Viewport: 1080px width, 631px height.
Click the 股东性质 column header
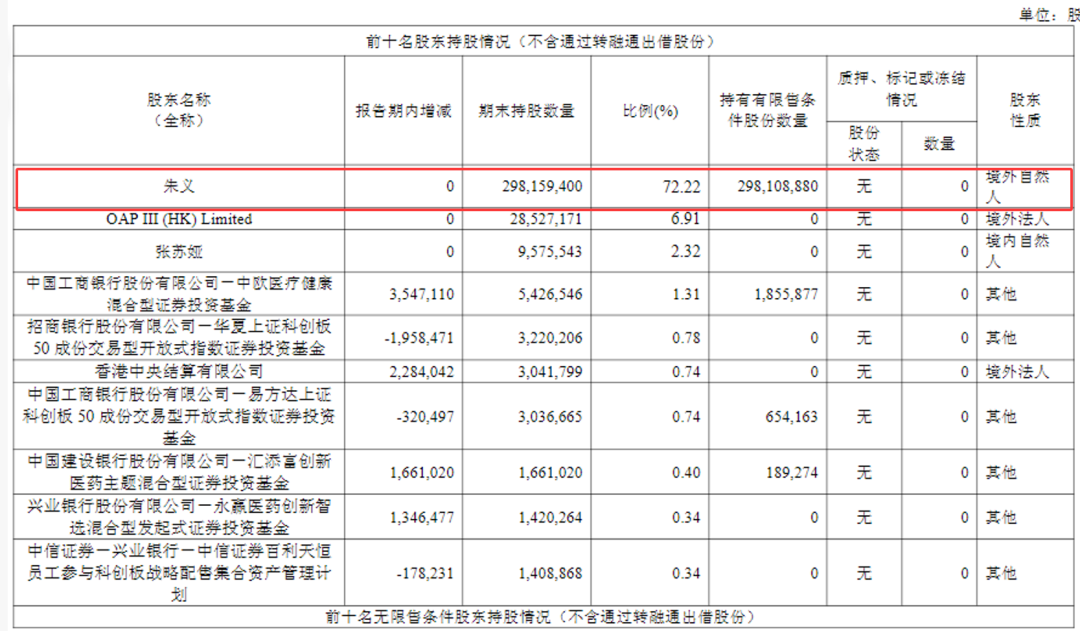pos(1025,110)
